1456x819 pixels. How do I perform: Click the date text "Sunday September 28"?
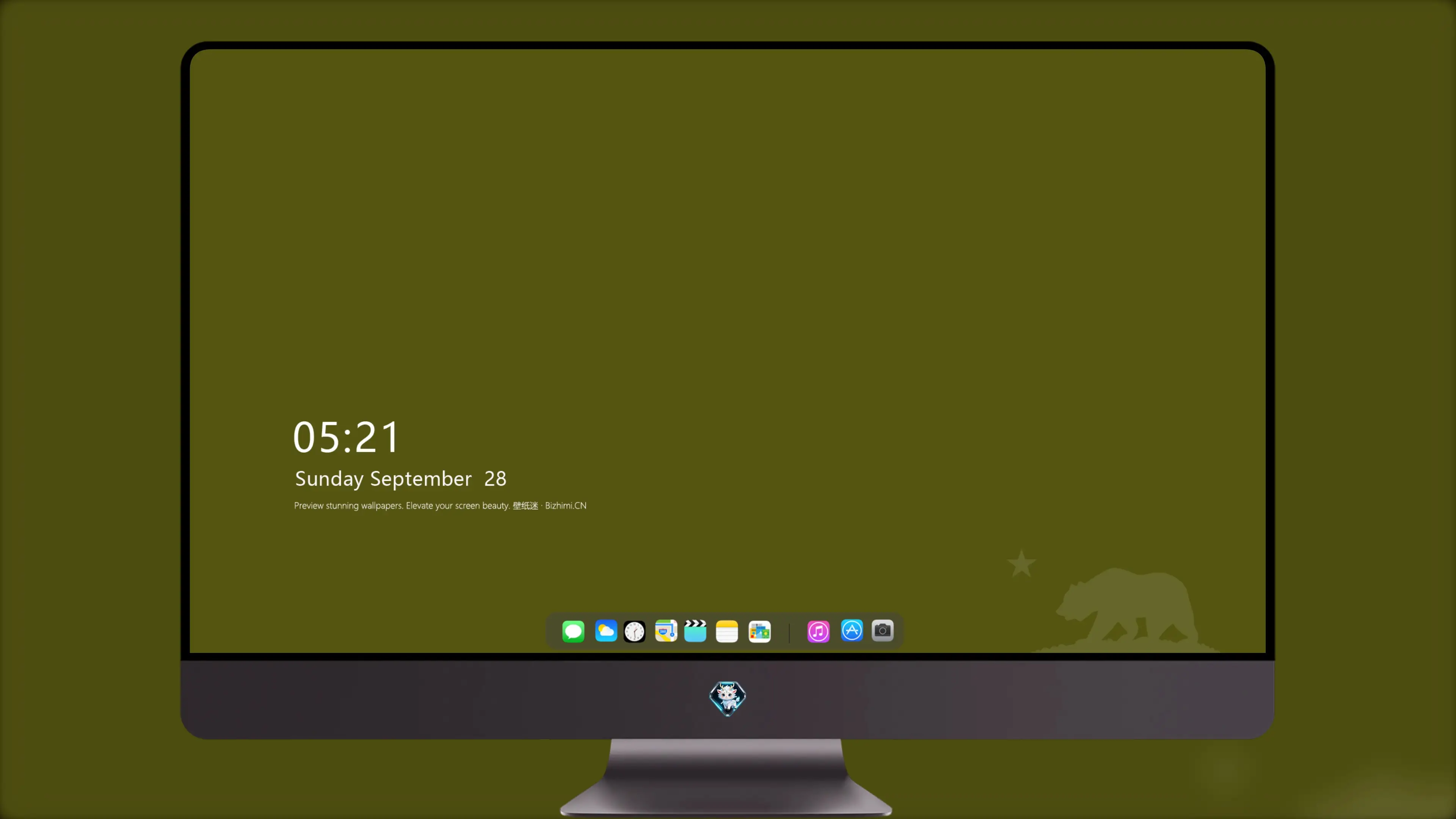(x=401, y=479)
